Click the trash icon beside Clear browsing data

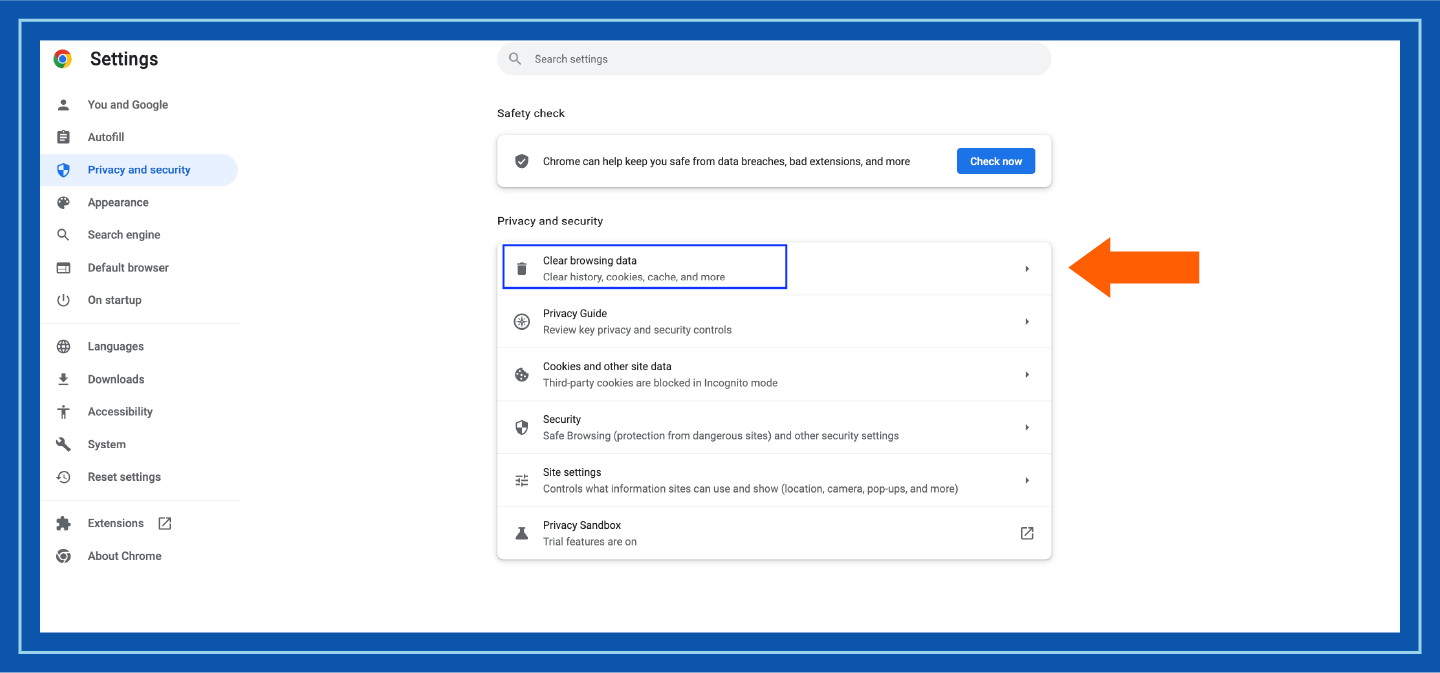pos(521,267)
